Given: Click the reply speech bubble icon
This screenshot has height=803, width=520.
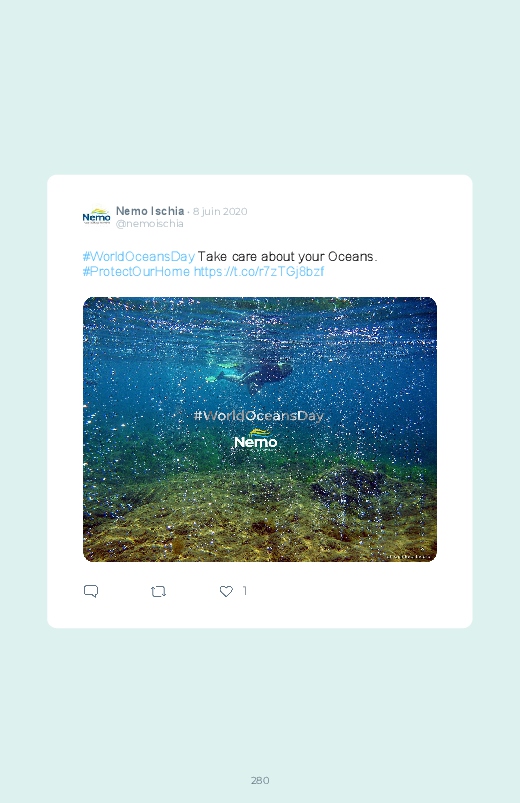Looking at the screenshot, I should (91, 591).
